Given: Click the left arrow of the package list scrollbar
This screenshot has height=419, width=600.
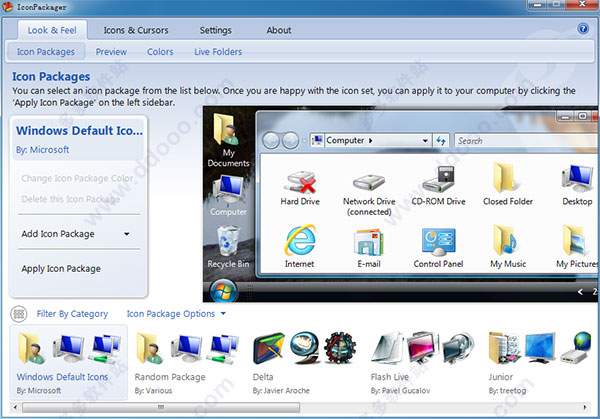Looking at the screenshot, I should [x=15, y=408].
